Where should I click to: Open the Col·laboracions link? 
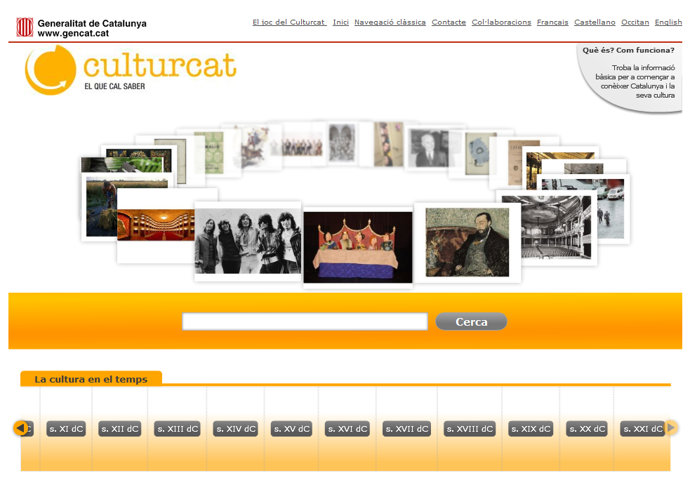(x=501, y=22)
